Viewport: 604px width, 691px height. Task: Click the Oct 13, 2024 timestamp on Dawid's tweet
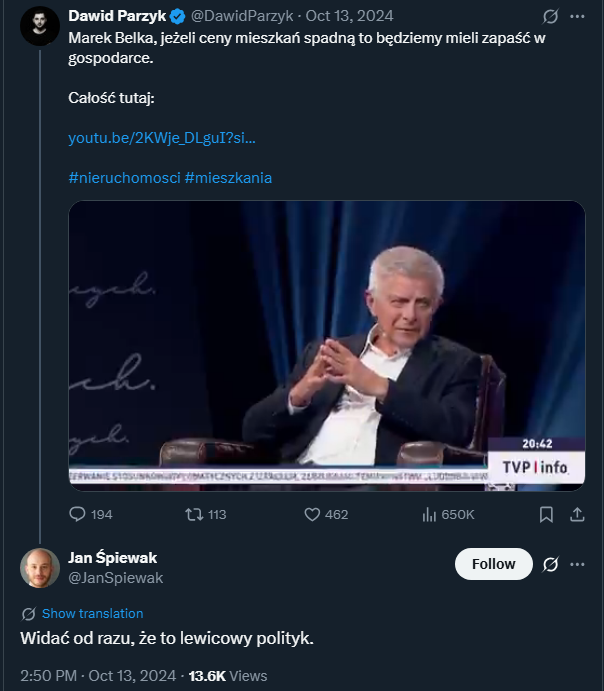click(x=349, y=16)
